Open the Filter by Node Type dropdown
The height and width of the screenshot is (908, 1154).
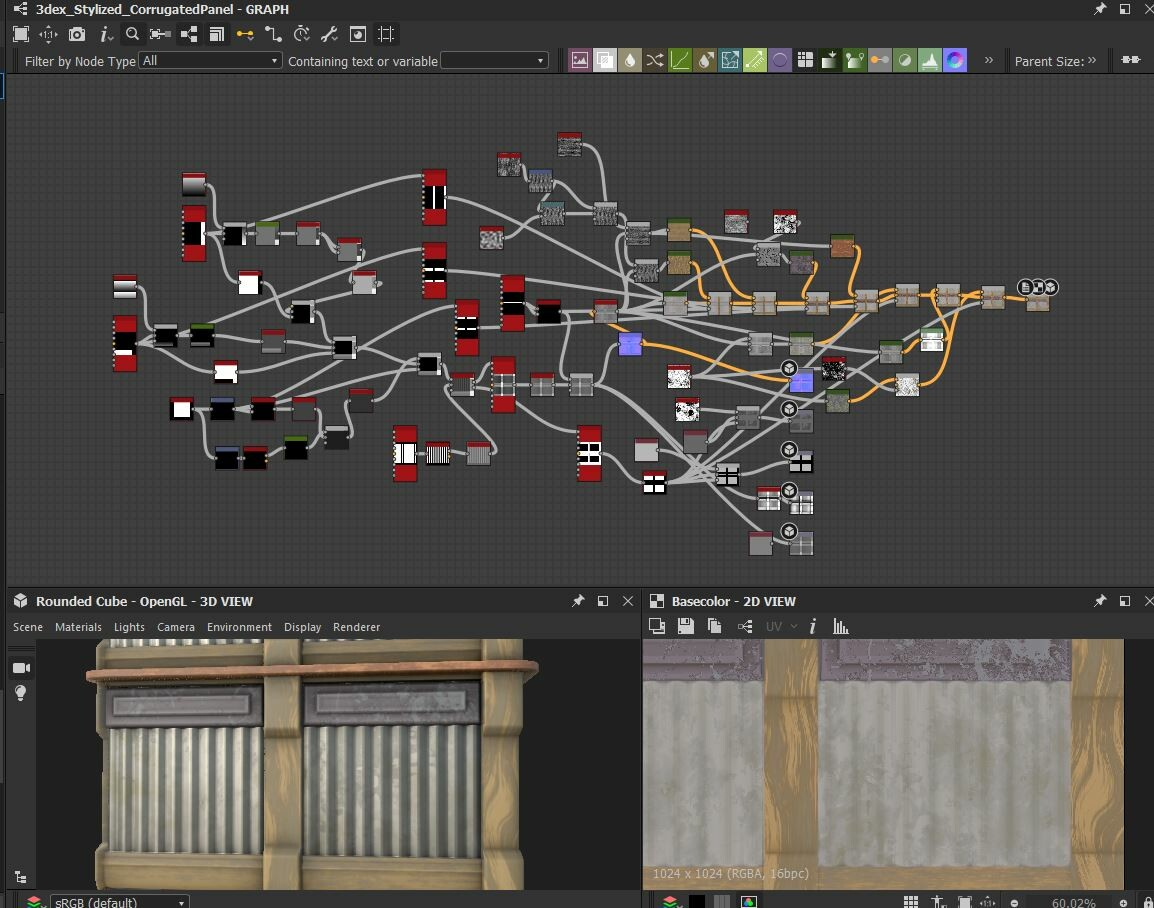click(210, 60)
